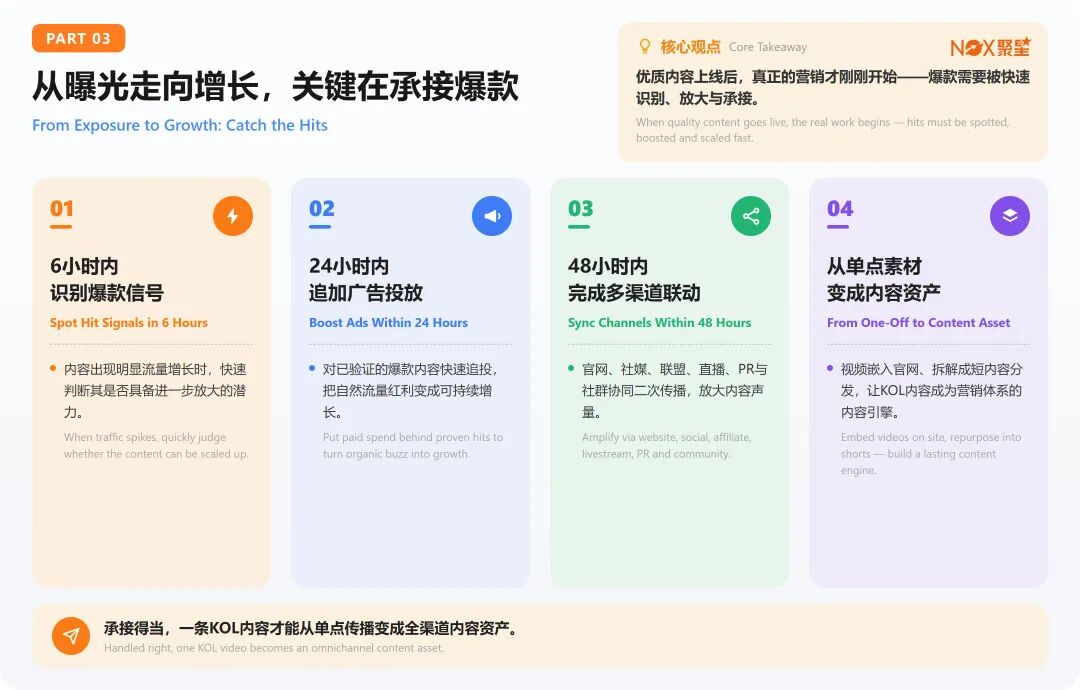Click the takeaway text starting 优质内容上线后
Viewport: 1080px width, 690px height.
833,87
